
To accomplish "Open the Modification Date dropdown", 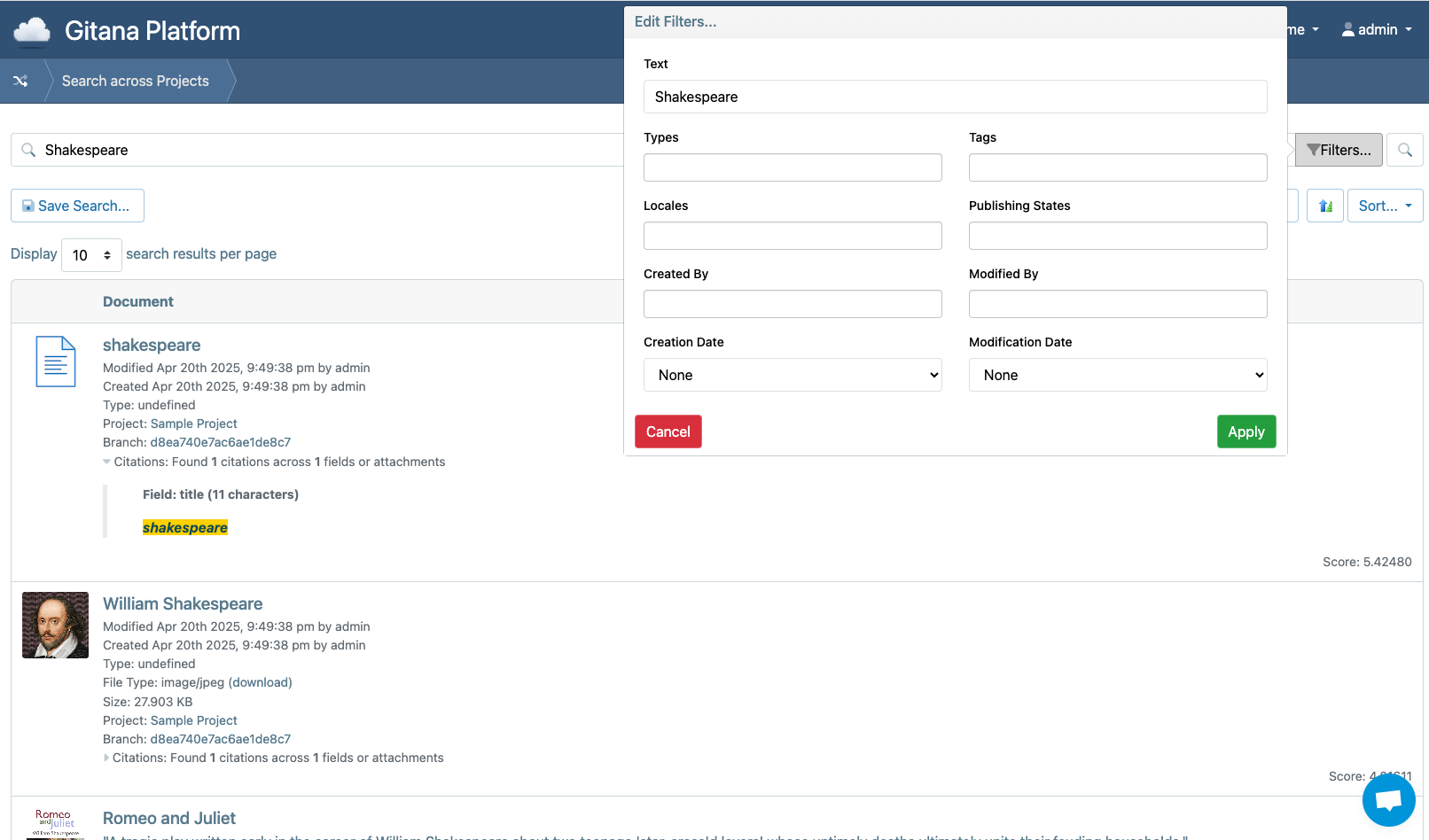I will 1118,375.
